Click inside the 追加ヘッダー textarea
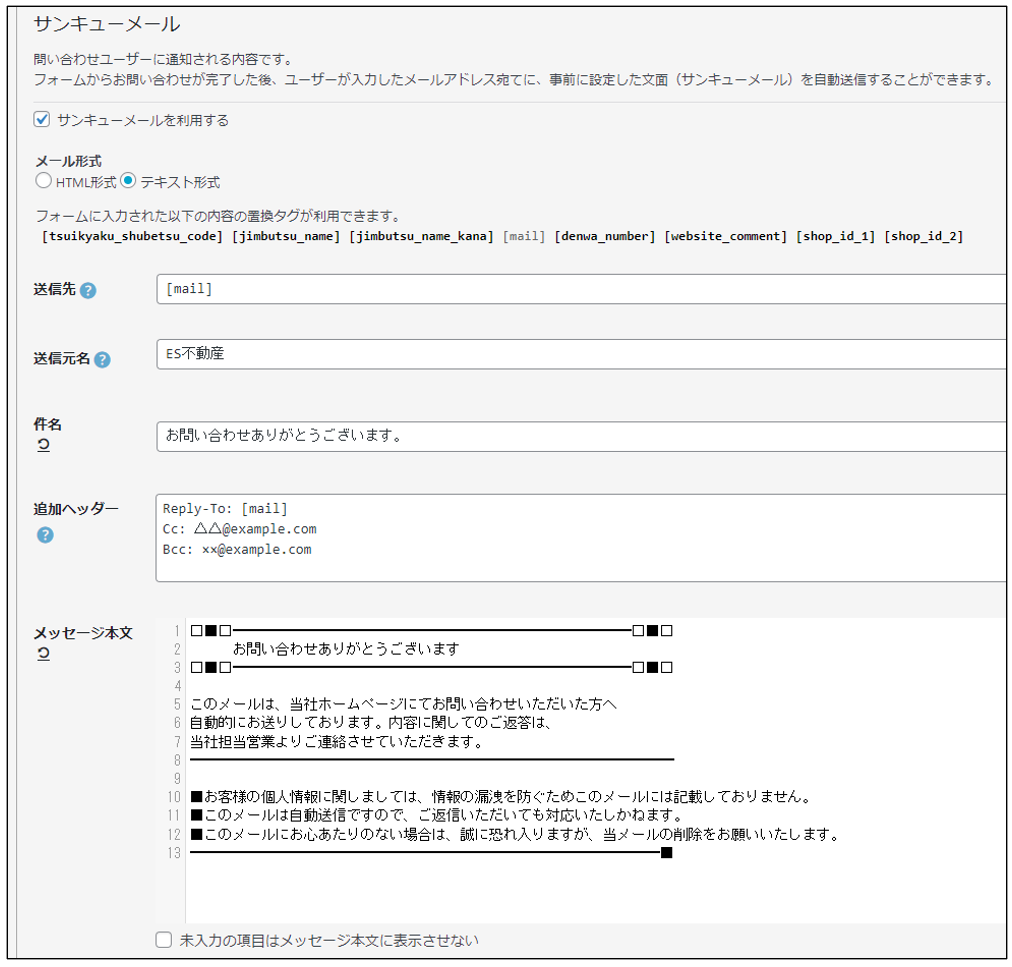 click(x=580, y=537)
